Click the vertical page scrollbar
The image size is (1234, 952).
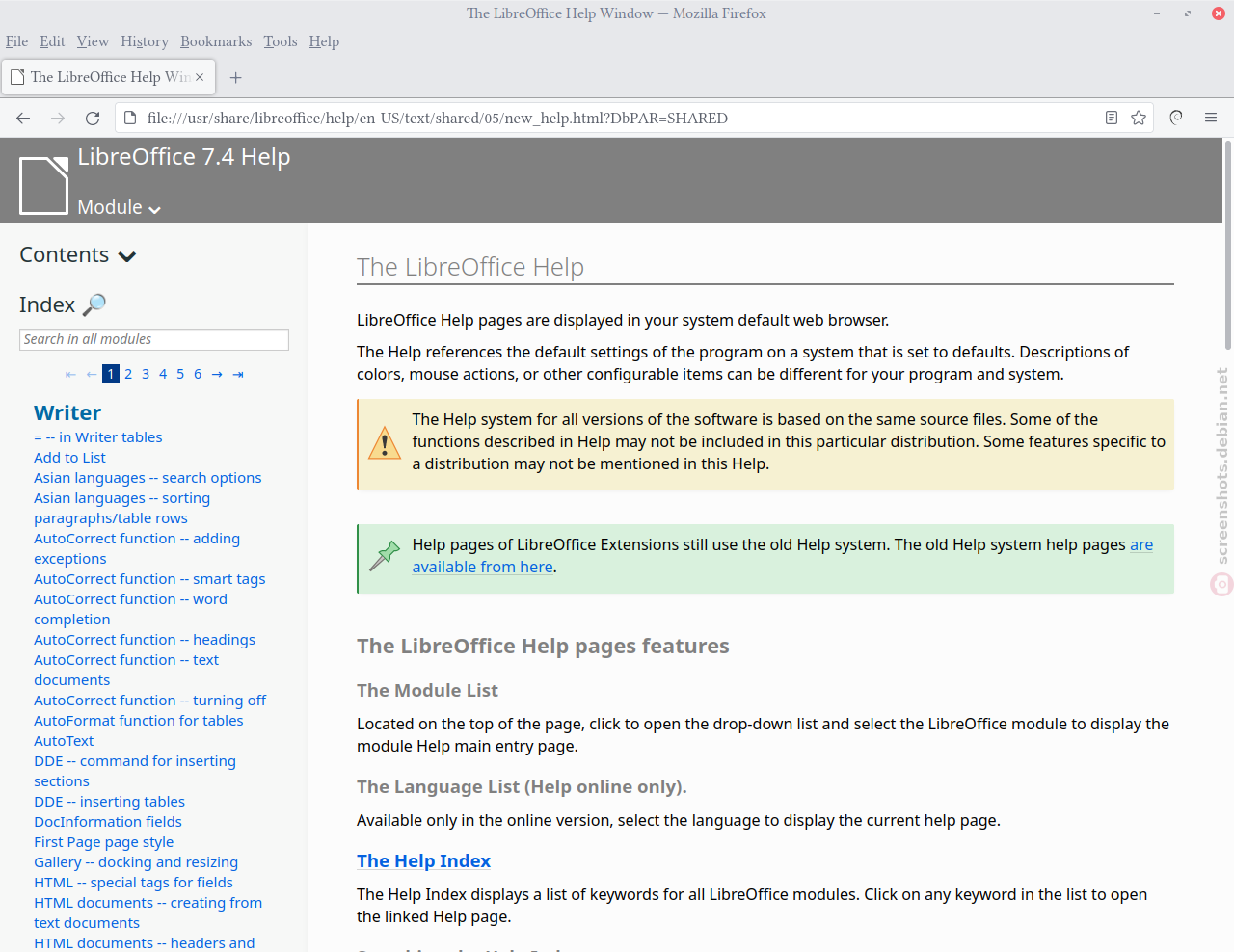click(x=1228, y=246)
